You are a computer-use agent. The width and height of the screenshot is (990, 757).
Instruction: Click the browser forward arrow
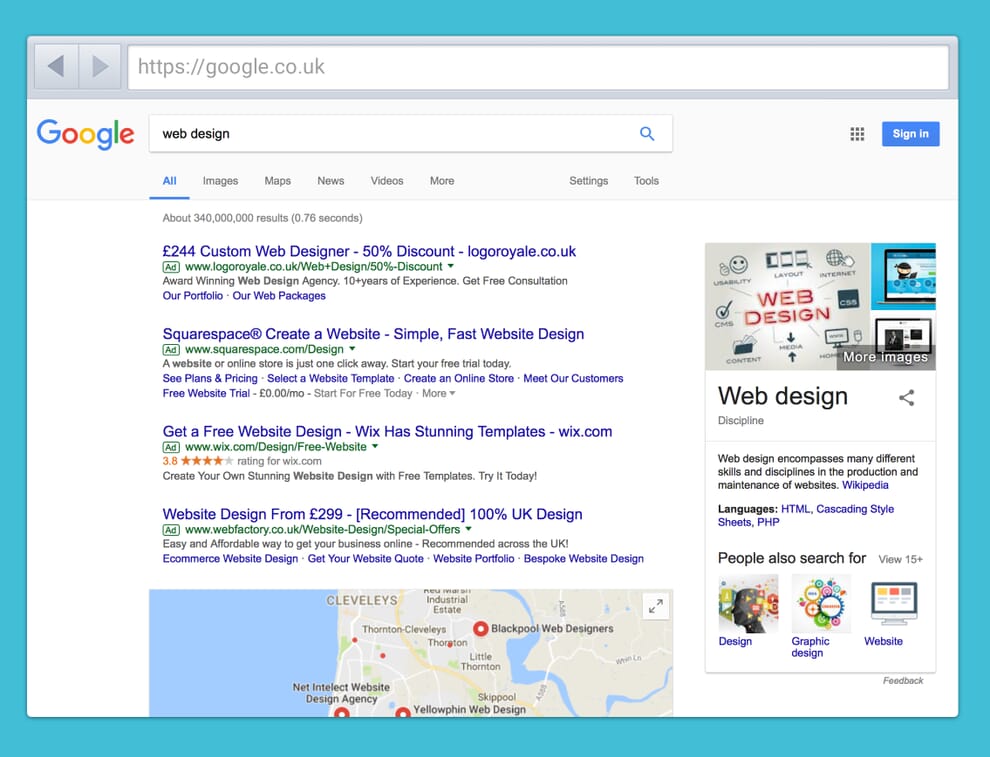(99, 66)
